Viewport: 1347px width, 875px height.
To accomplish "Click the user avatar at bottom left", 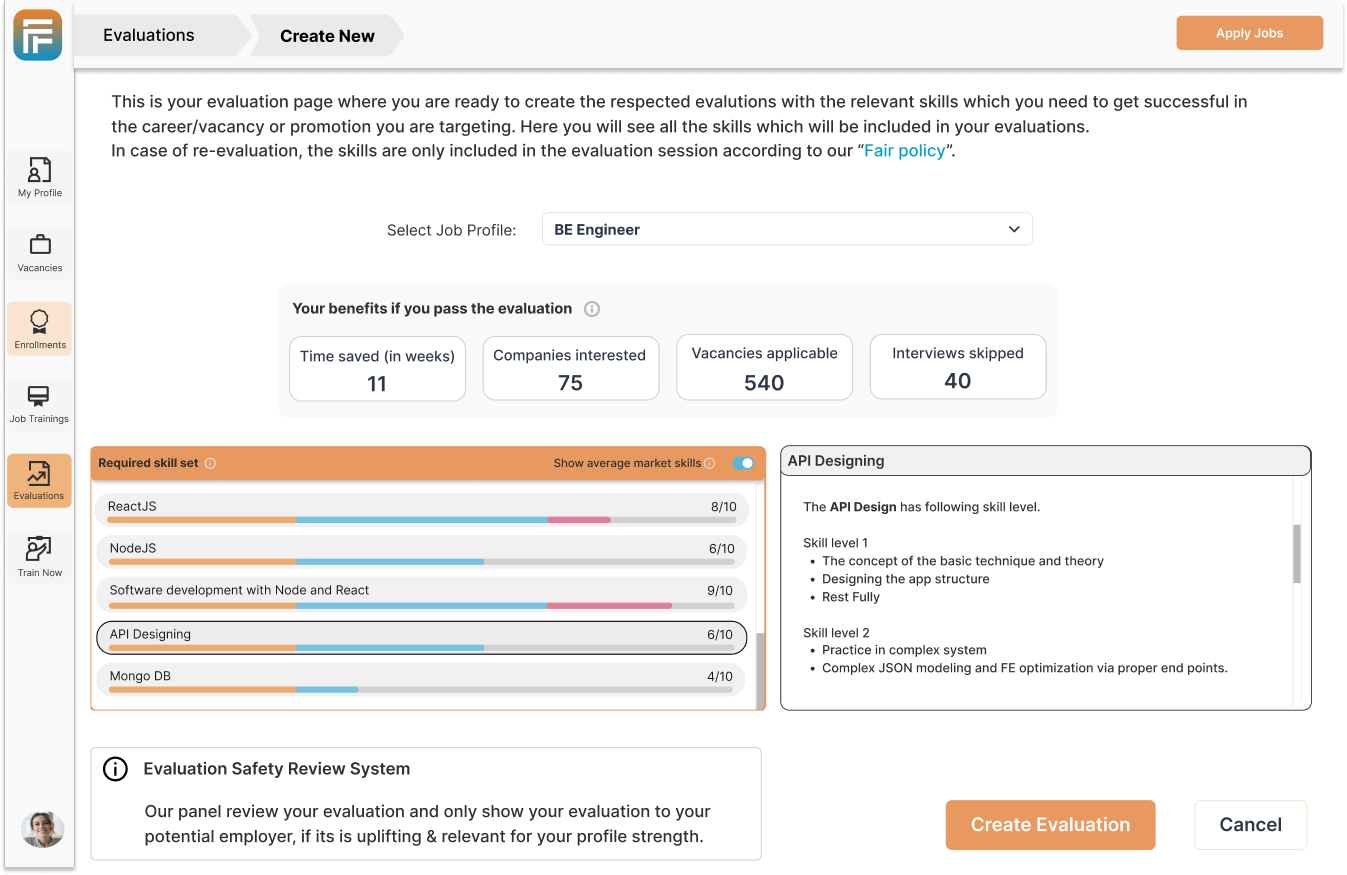I will pyautogui.click(x=43, y=829).
